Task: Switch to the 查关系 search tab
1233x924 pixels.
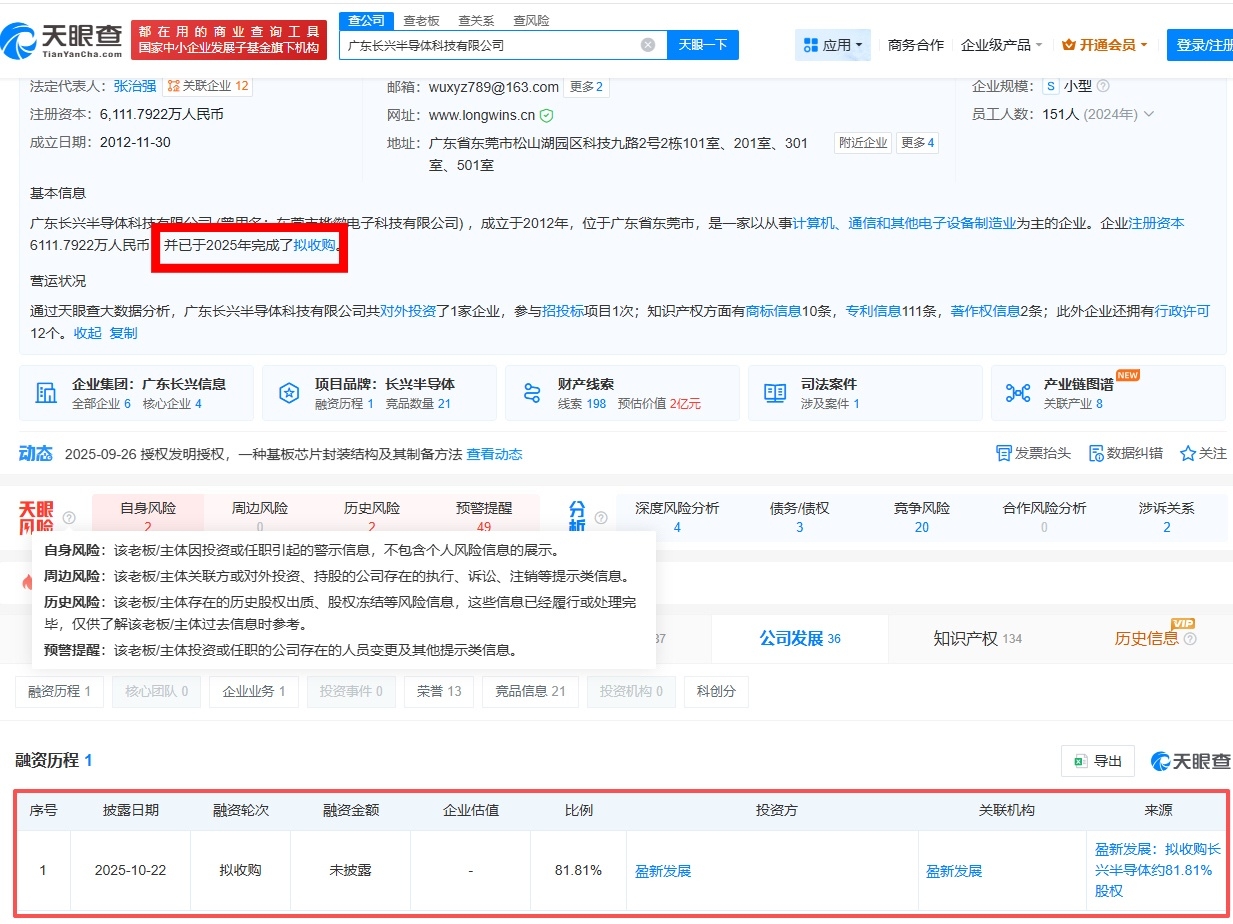Action: [476, 20]
